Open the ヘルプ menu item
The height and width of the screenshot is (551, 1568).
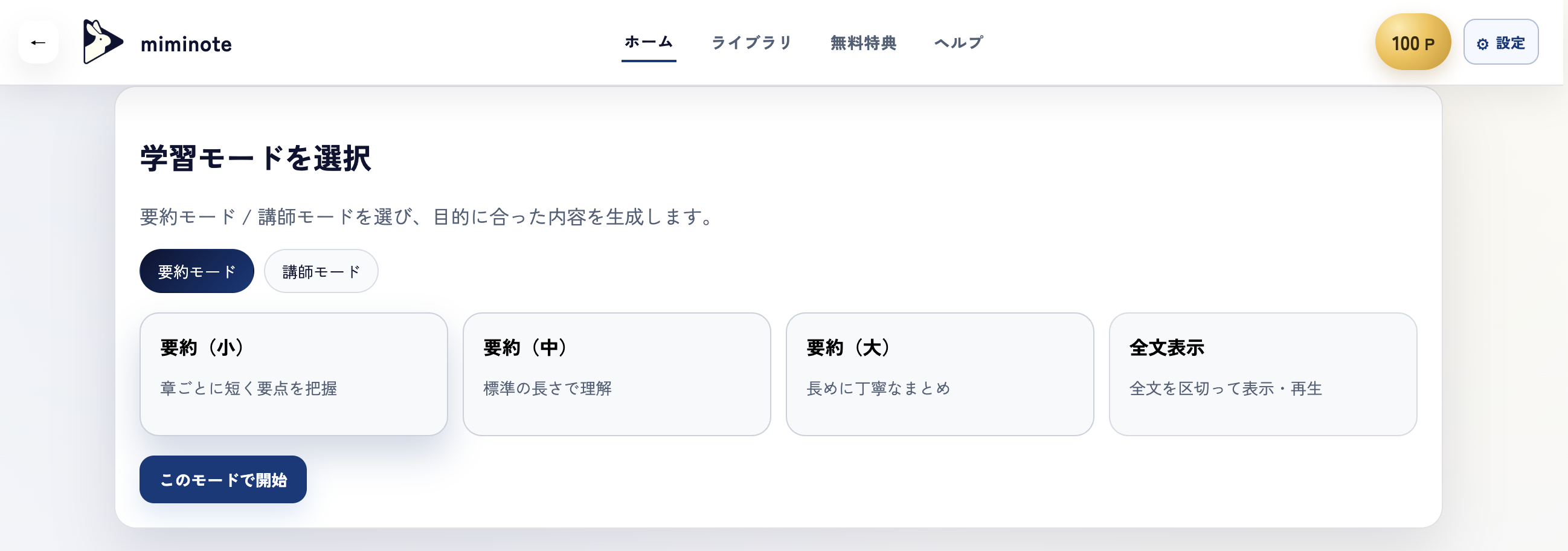(959, 42)
